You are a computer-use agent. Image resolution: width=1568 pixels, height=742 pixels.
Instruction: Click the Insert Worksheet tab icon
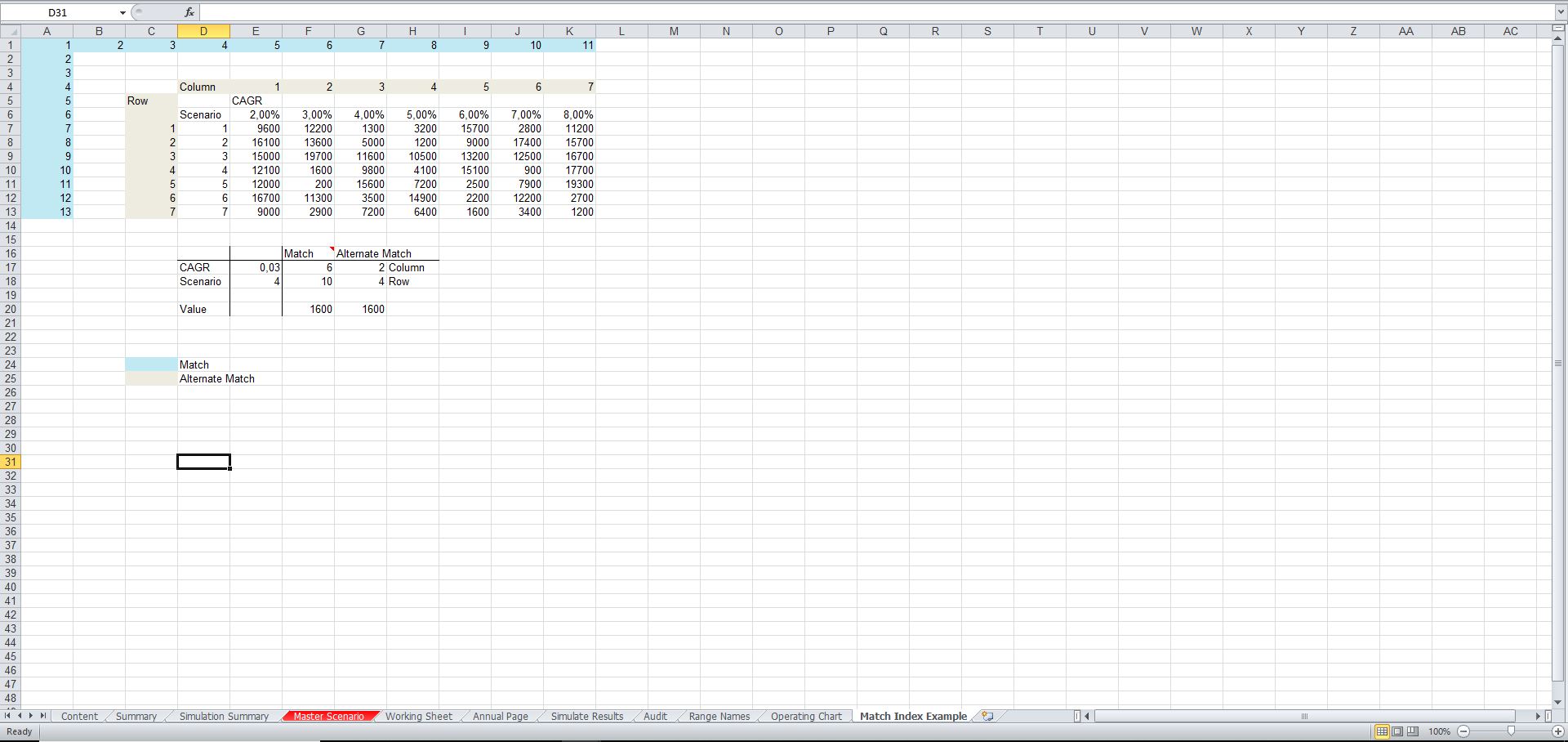pos(987,716)
